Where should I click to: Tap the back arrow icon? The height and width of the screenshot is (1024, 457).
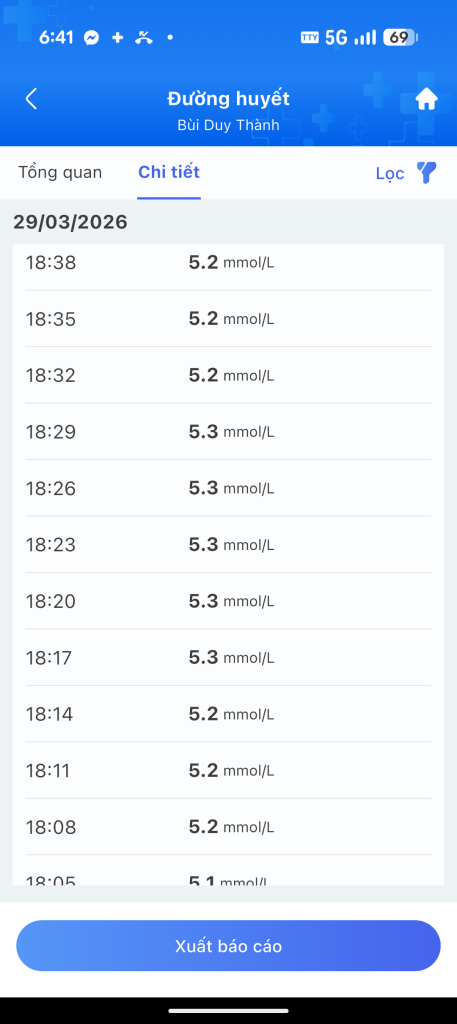tap(31, 99)
